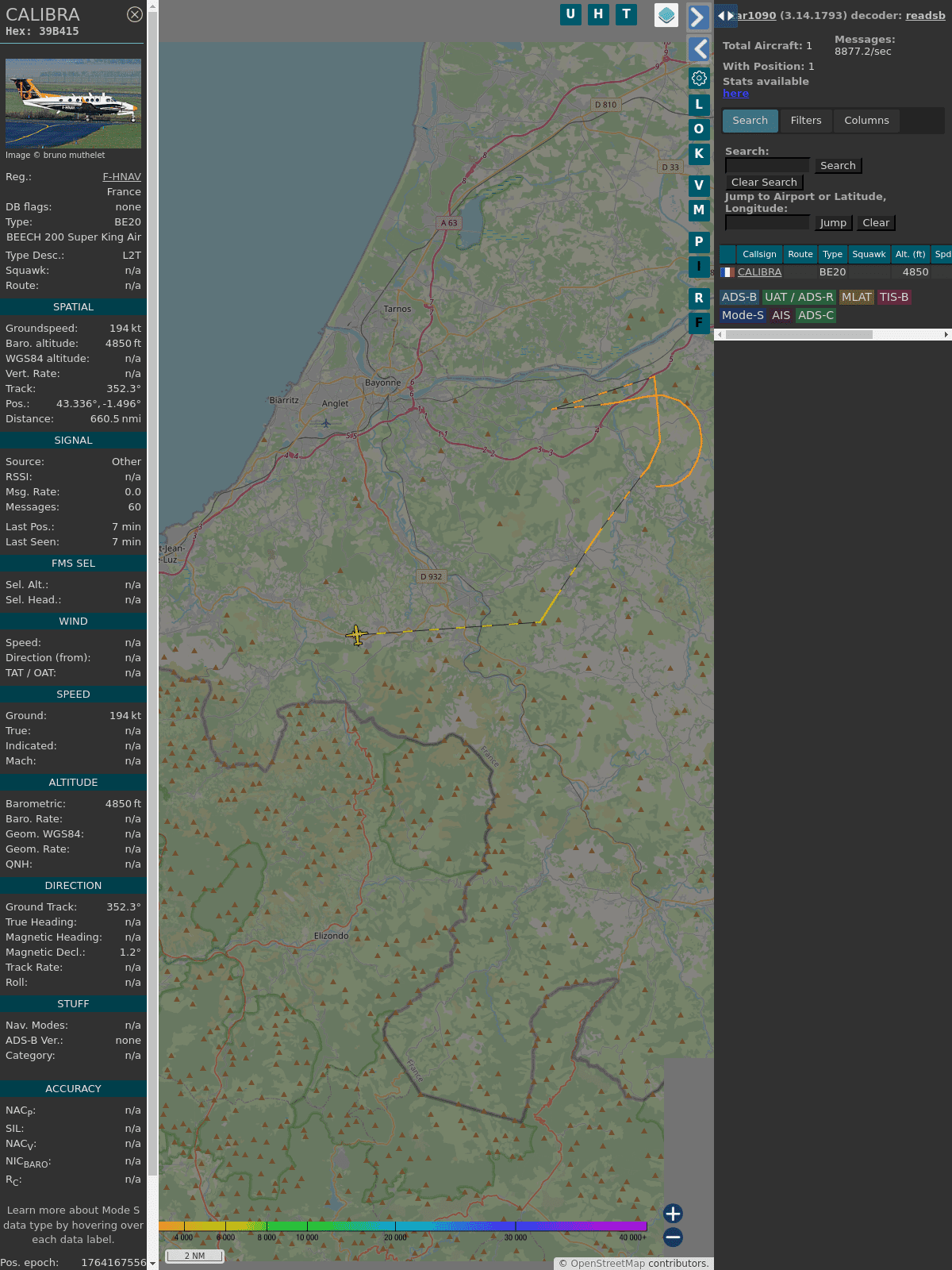Toggle the sidebar width arrows icon
Image resolution: width=952 pixels, height=1270 pixels.
pos(725,16)
